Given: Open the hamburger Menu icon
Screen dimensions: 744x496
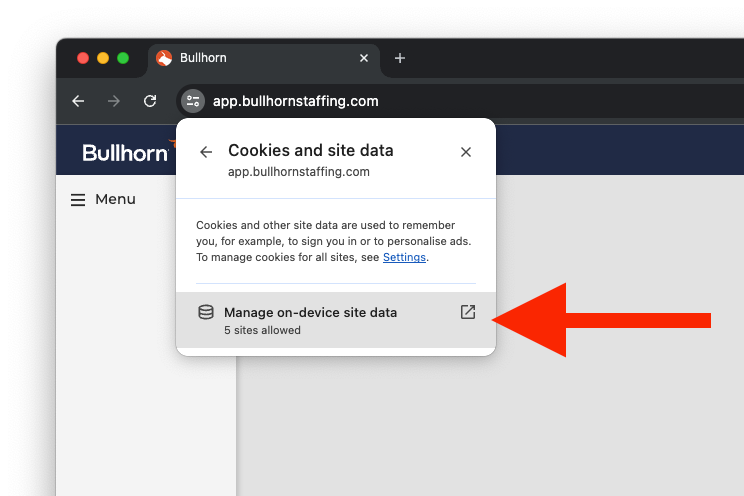Looking at the screenshot, I should pos(78,200).
